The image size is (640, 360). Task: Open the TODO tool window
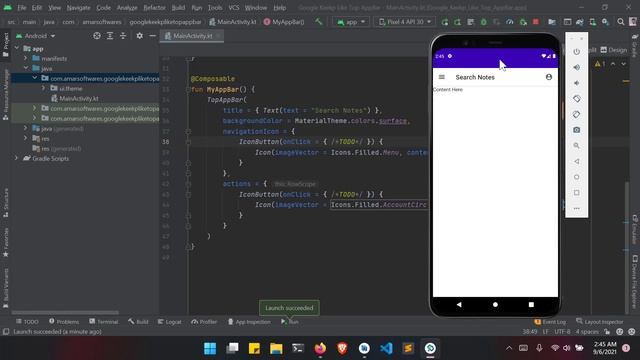[27, 322]
